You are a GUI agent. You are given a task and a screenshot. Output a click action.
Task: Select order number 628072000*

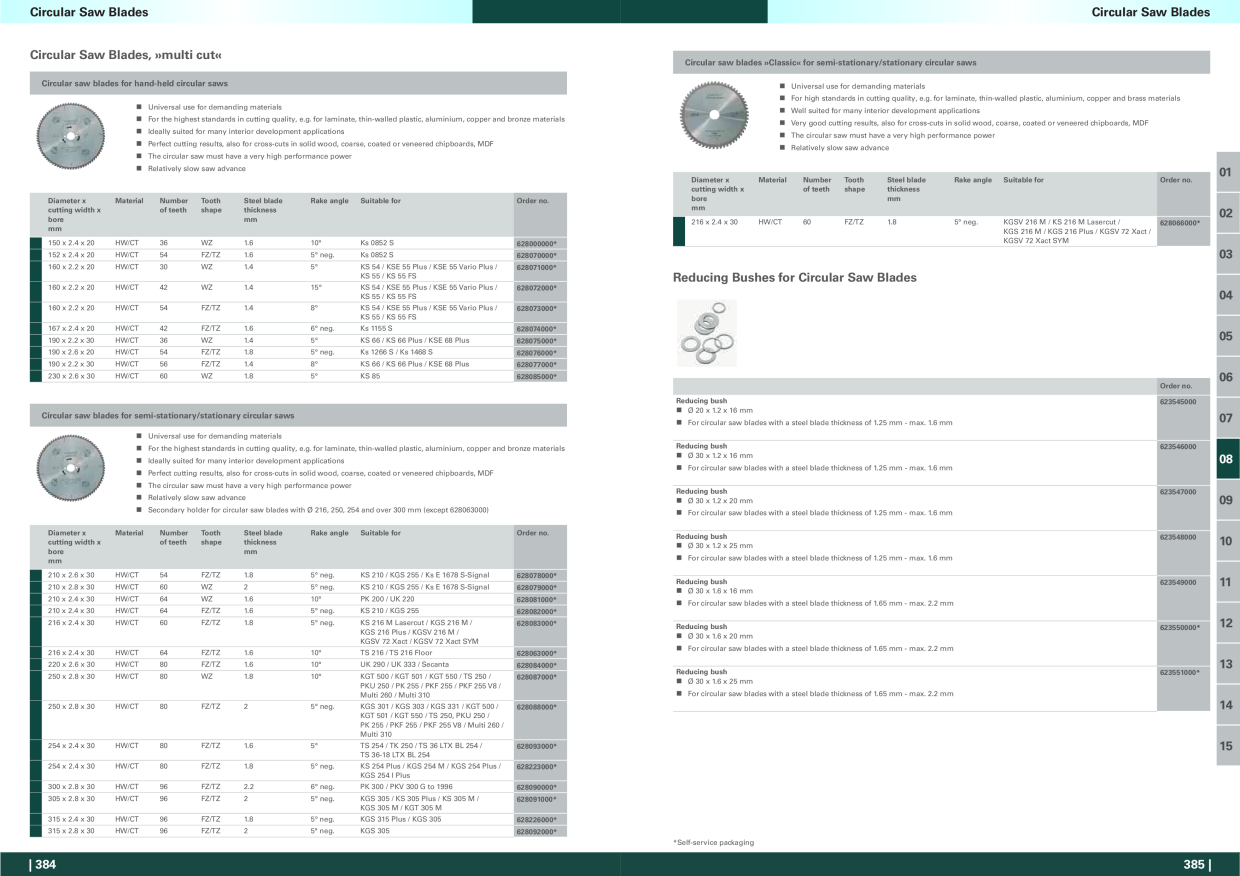click(536, 288)
